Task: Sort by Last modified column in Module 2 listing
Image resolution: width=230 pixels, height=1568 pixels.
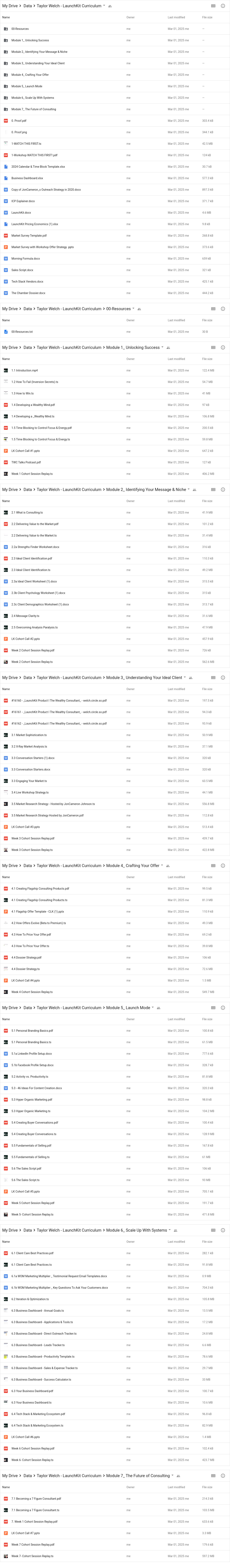Action: coord(176,501)
